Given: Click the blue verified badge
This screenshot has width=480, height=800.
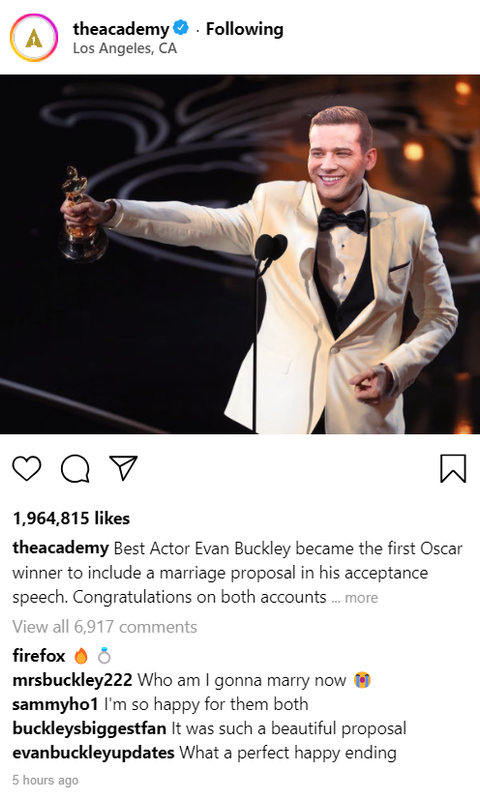Looking at the screenshot, I should (181, 28).
